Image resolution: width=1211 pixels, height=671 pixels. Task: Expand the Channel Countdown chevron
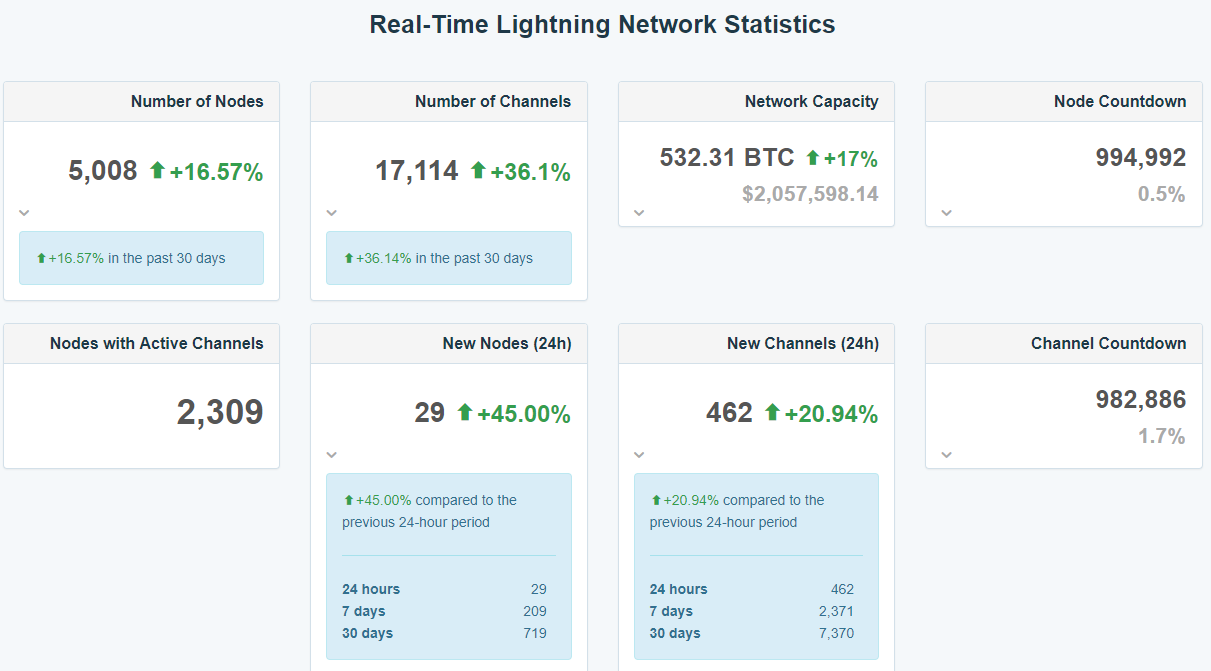click(x=945, y=454)
